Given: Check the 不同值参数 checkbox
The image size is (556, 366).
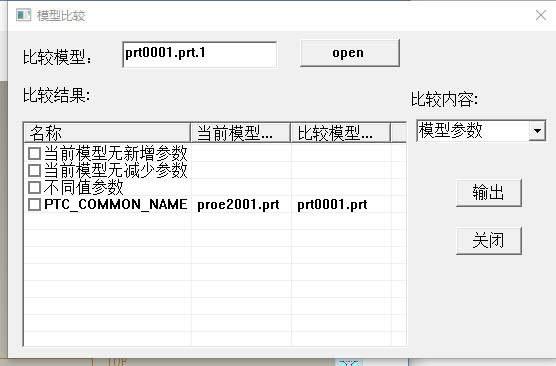Looking at the screenshot, I should point(34,188).
